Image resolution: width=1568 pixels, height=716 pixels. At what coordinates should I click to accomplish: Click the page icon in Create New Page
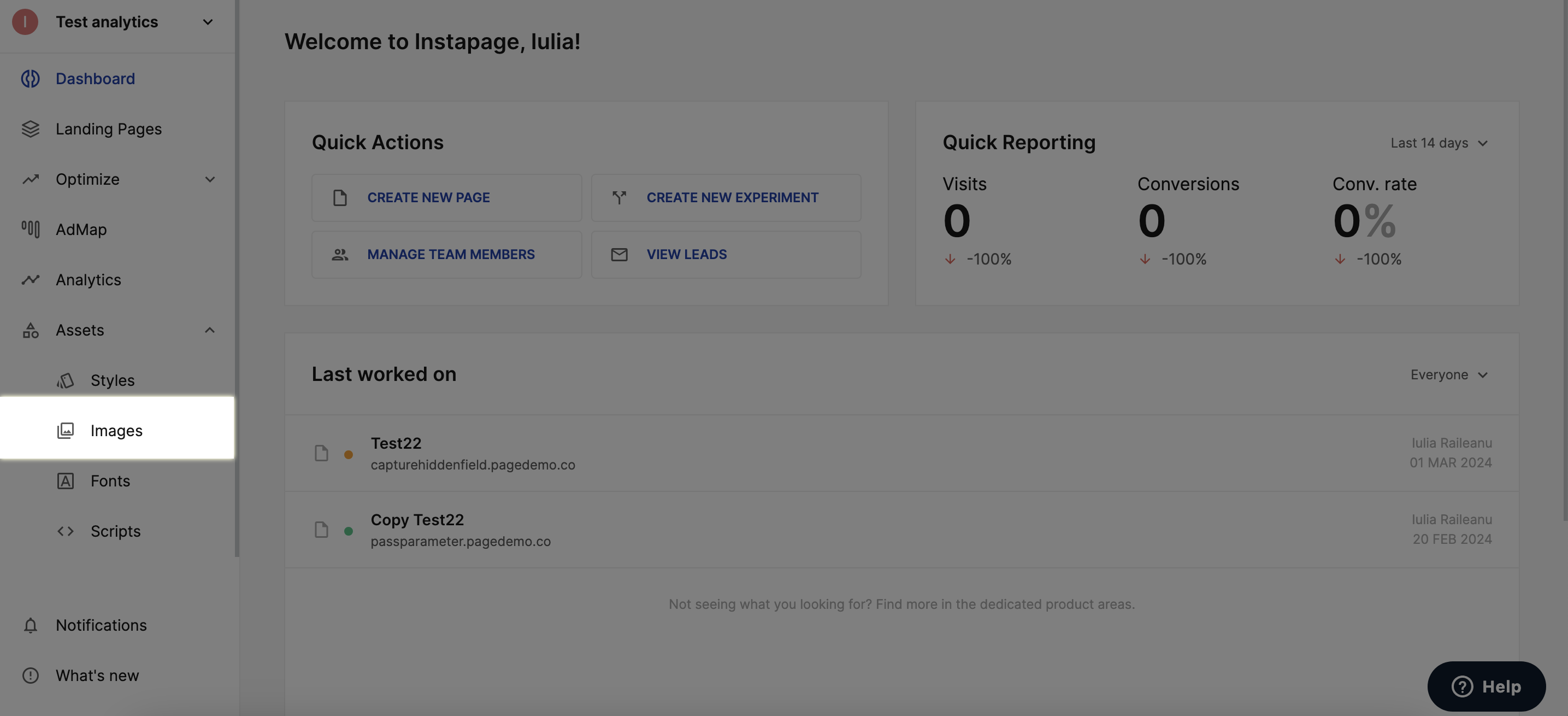click(340, 197)
